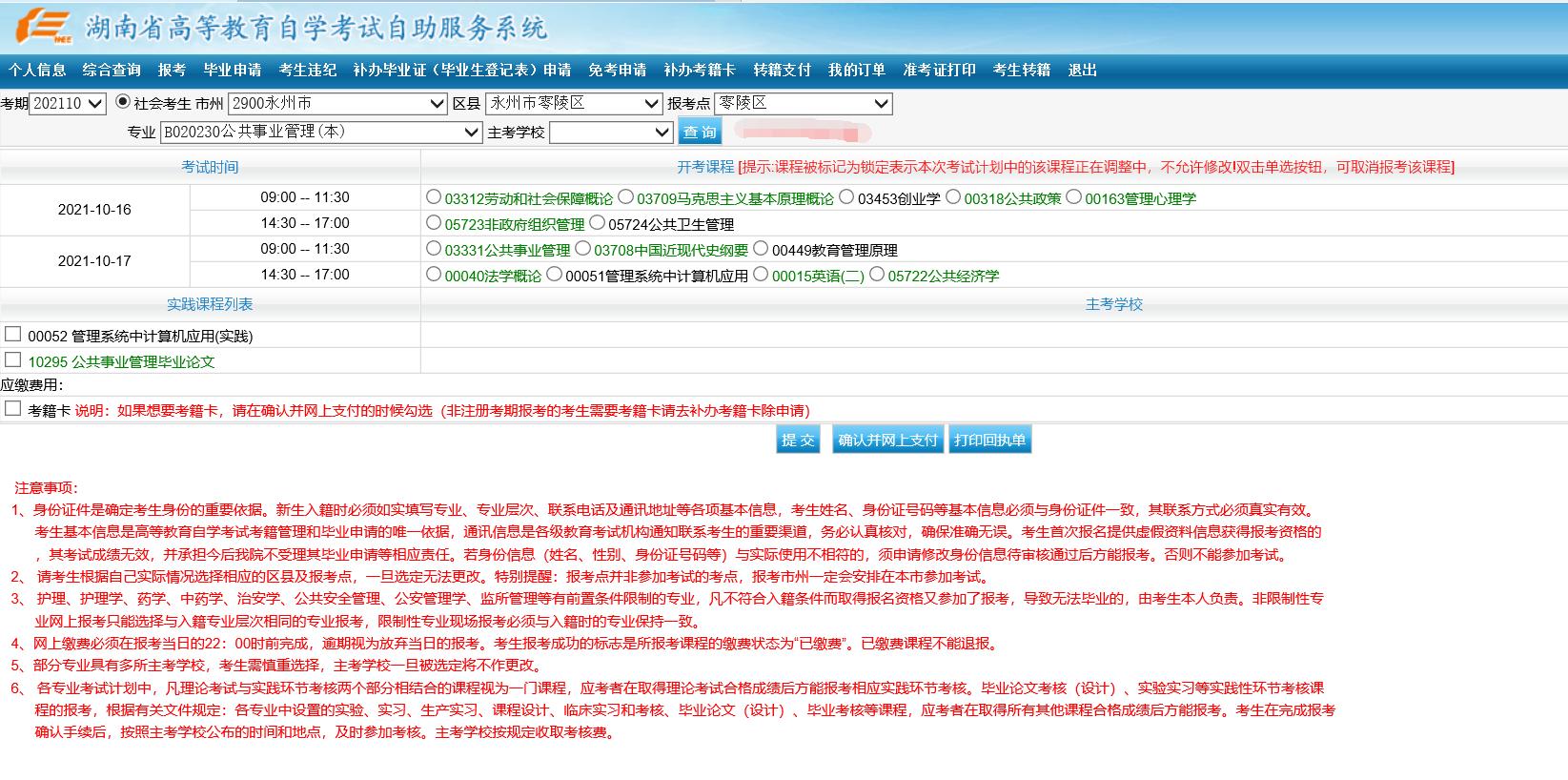Click 09:00 -- 11:30 slot for 2021-10-16

(305, 197)
